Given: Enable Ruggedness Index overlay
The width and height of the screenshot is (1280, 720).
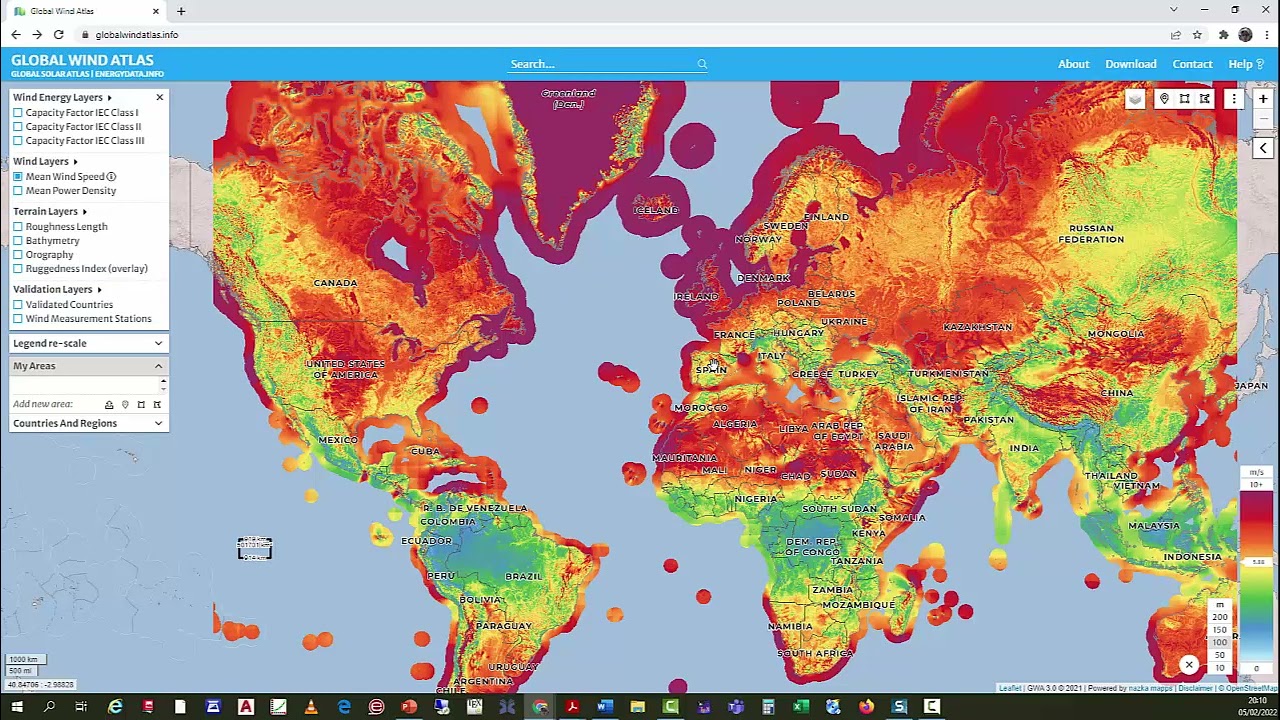Looking at the screenshot, I should 18,269.
